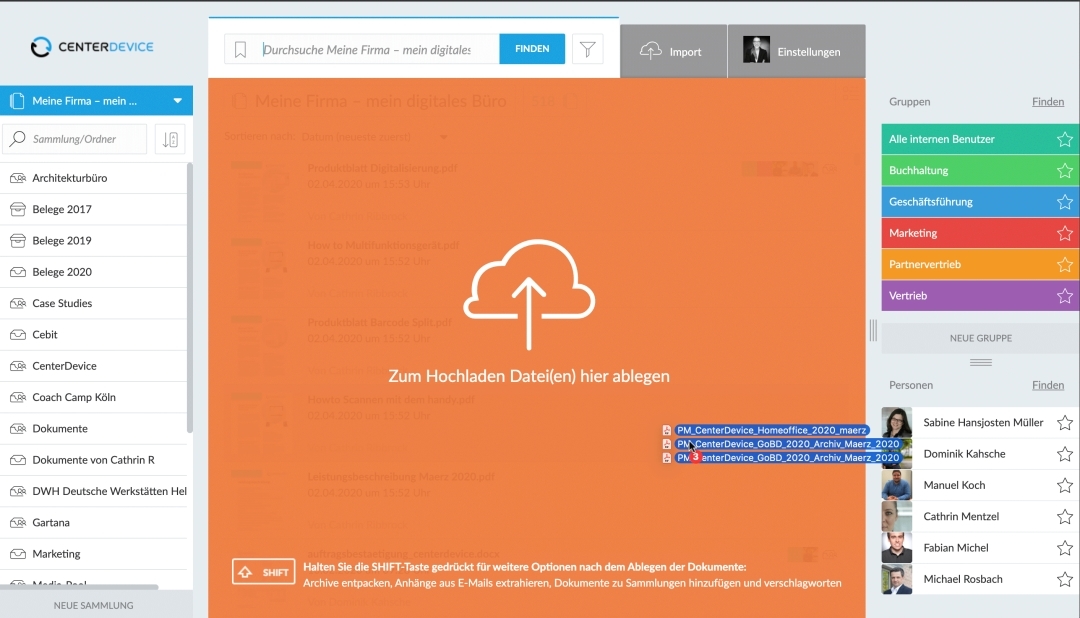The image size is (1080, 618).
Task: Select the Vertrieb group
Action: tap(980, 296)
